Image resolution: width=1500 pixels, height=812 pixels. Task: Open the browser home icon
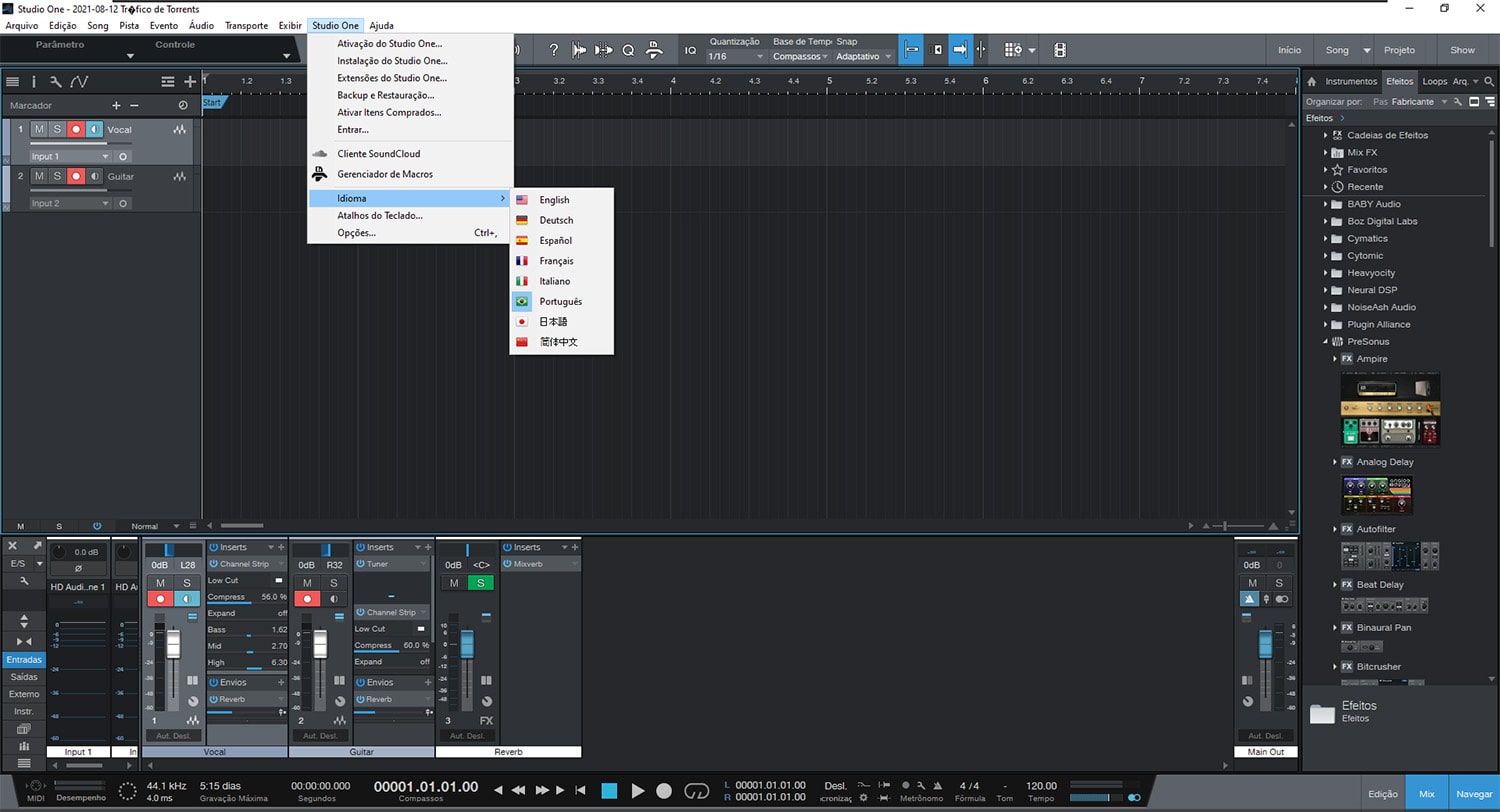pos(1312,81)
